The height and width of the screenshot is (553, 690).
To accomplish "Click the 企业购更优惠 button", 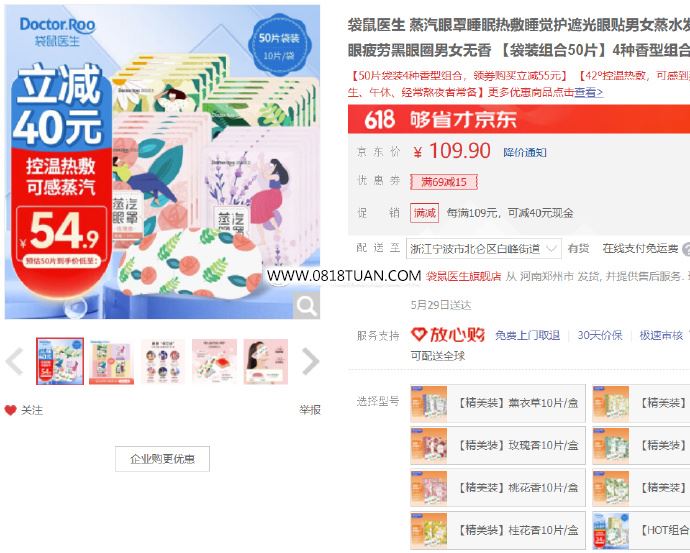I will pyautogui.click(x=162, y=459).
